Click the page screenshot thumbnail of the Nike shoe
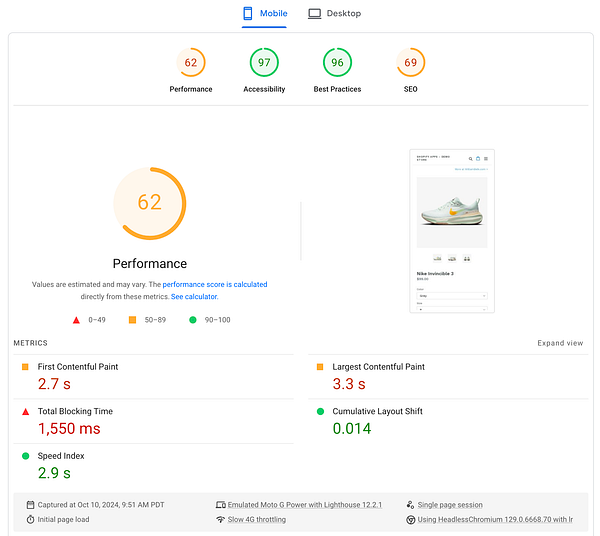 (452, 231)
